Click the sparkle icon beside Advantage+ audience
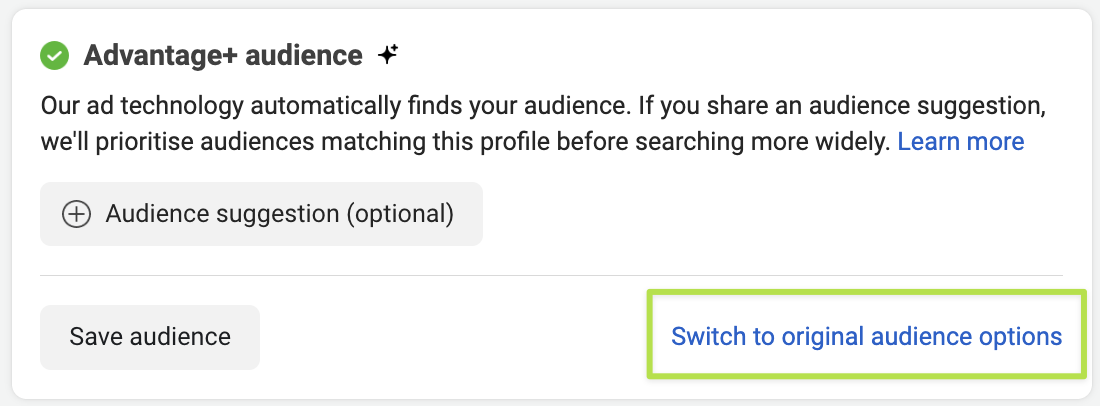This screenshot has width=1100, height=406. (388, 55)
